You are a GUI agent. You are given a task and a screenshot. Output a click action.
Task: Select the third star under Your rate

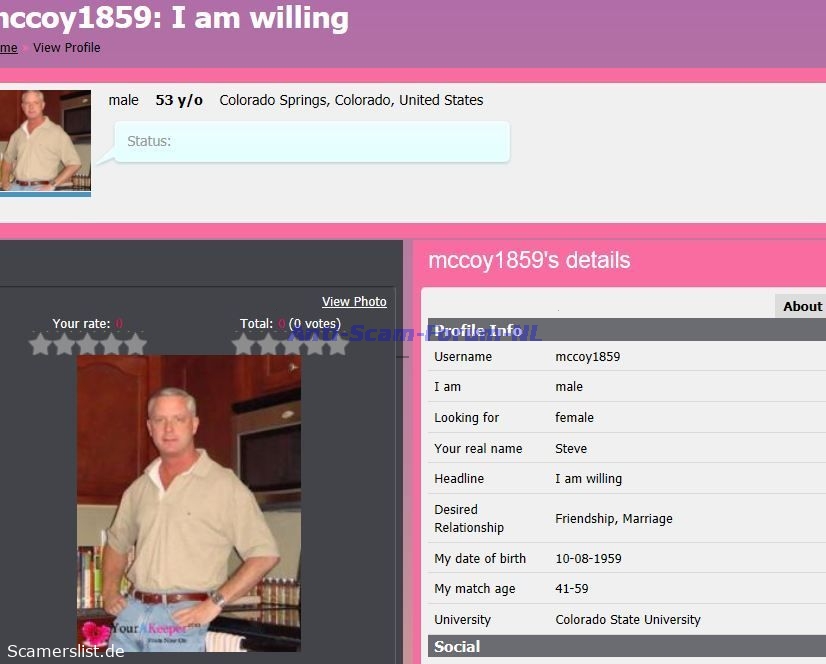tap(88, 344)
